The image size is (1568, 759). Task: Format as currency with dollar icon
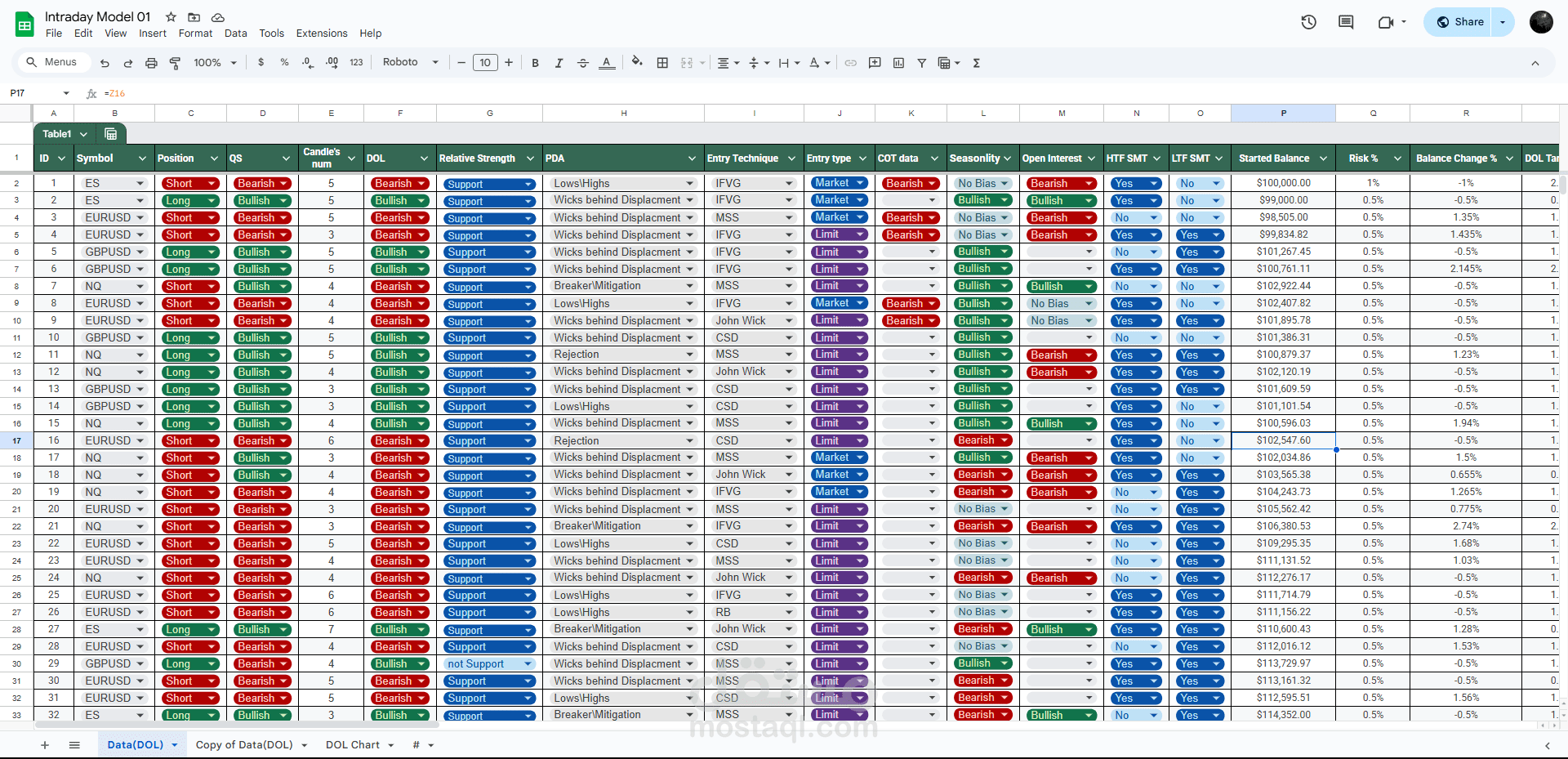coord(261,62)
